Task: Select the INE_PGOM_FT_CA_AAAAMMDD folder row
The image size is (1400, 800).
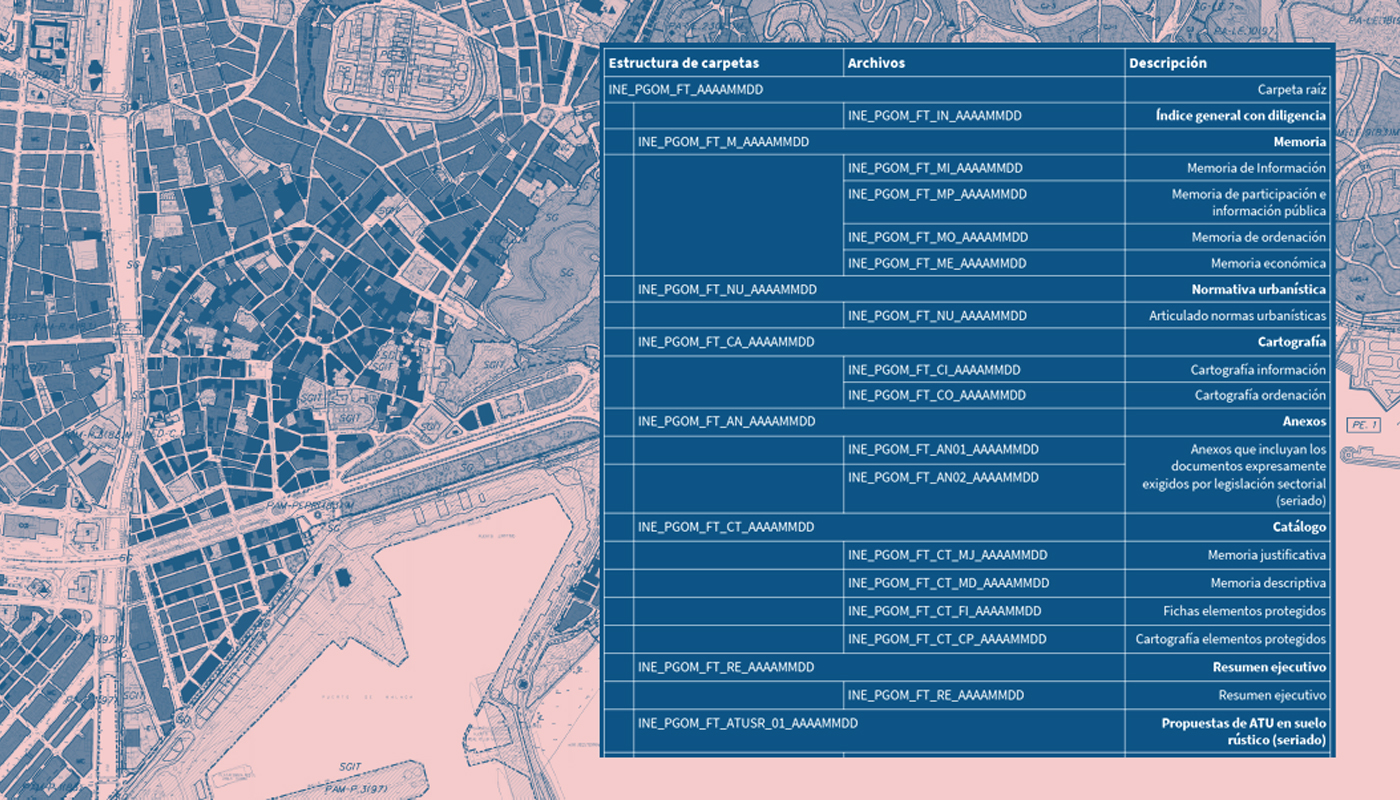Action: point(726,342)
